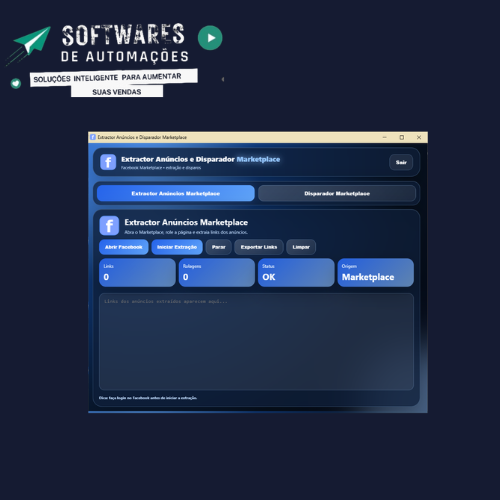Click Facebook icon beside Extractor Anúncios Marketplace heading
Screen dimensions: 500x500
pyautogui.click(x=109, y=226)
